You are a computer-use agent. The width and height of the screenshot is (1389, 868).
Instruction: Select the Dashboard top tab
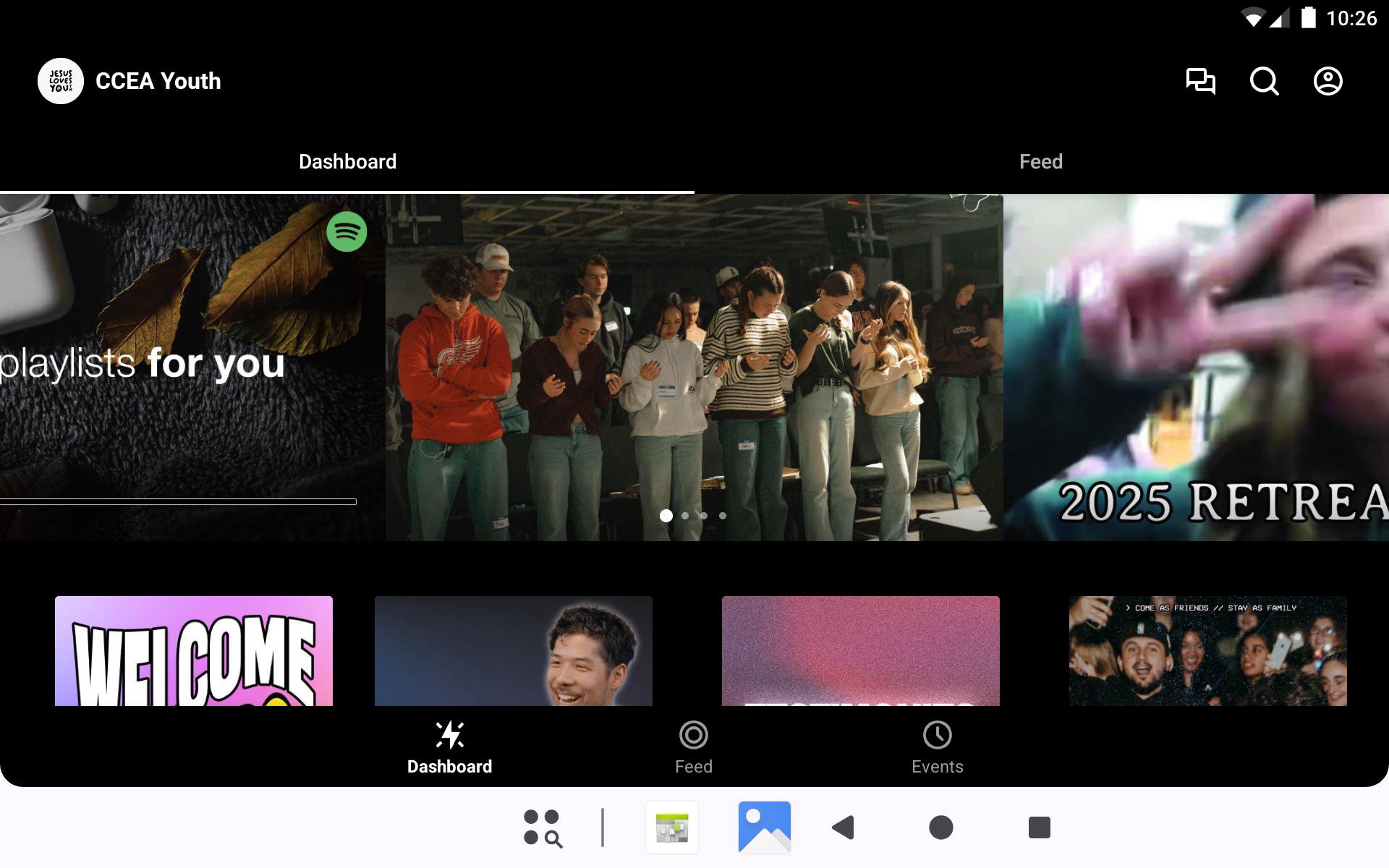point(347,161)
